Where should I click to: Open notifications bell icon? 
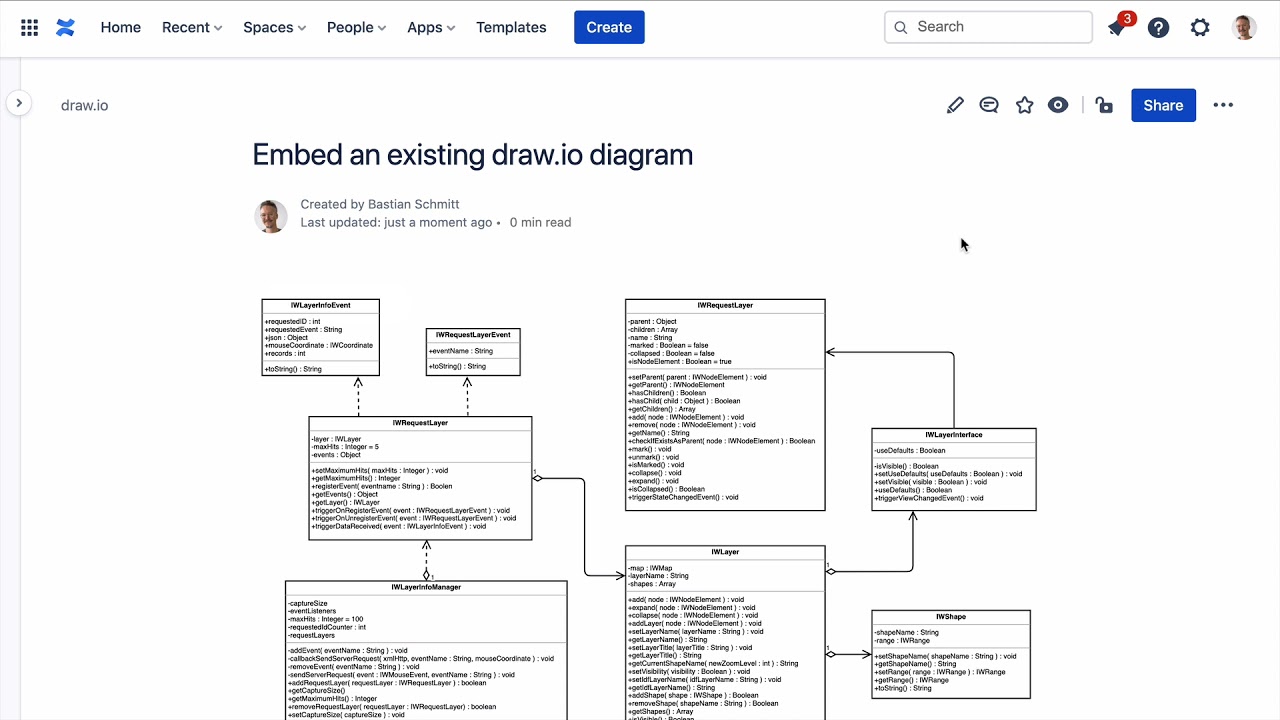tap(1117, 28)
